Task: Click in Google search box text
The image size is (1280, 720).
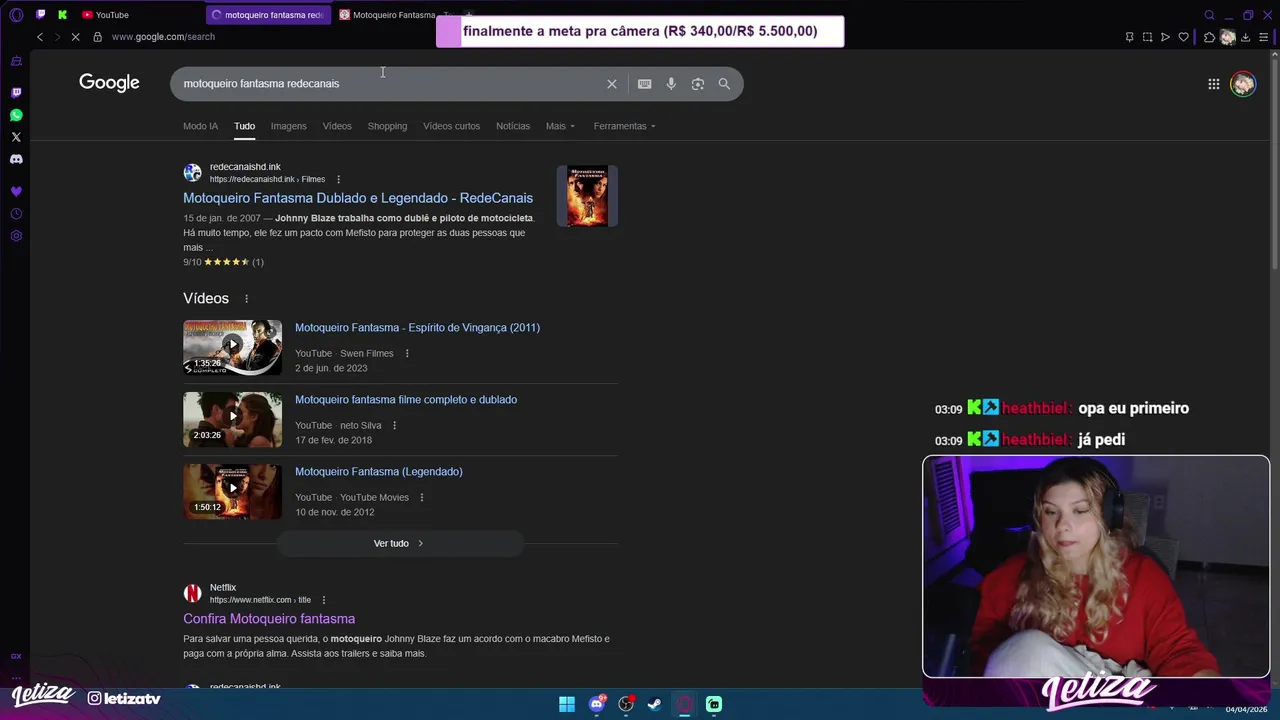Action: 261,84
